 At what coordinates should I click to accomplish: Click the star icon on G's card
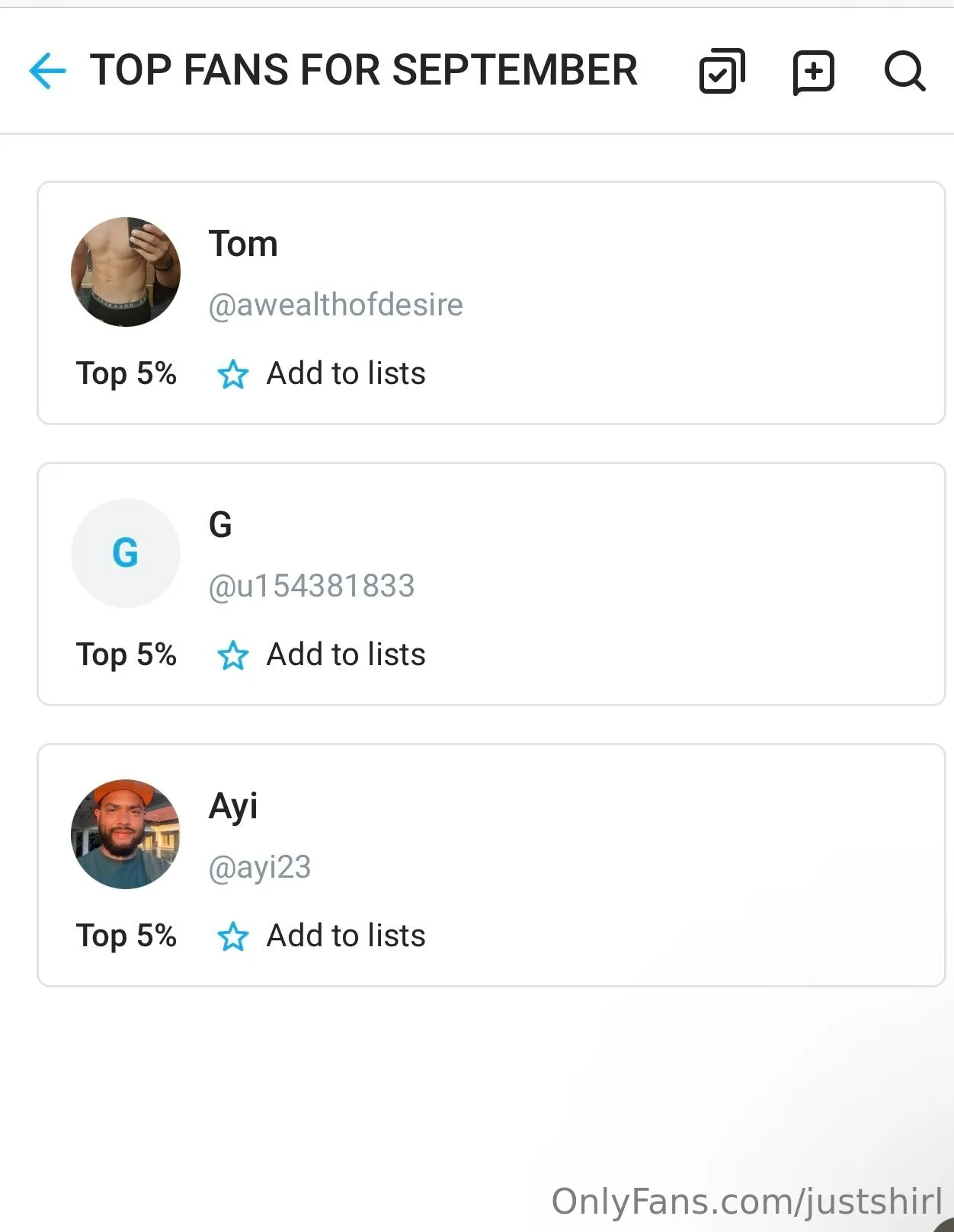coord(232,655)
